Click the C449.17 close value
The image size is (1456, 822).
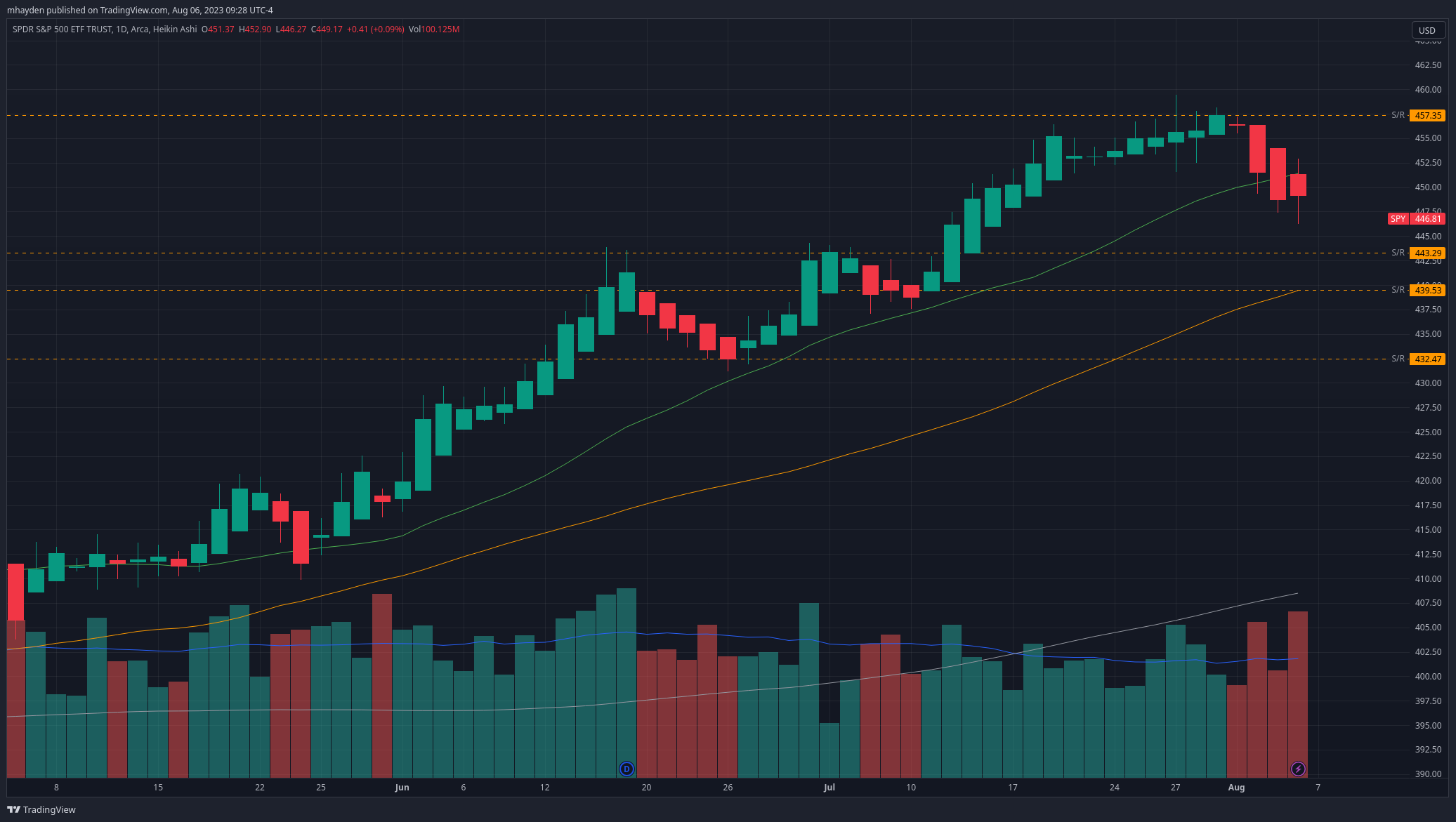tap(327, 29)
